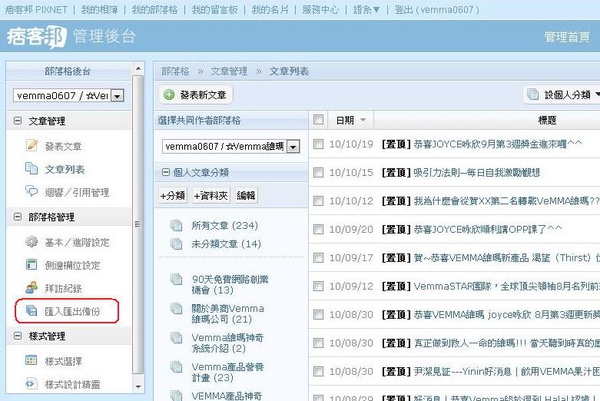Open the sidebar blog selector vemma0607 dropdown

[117, 96]
